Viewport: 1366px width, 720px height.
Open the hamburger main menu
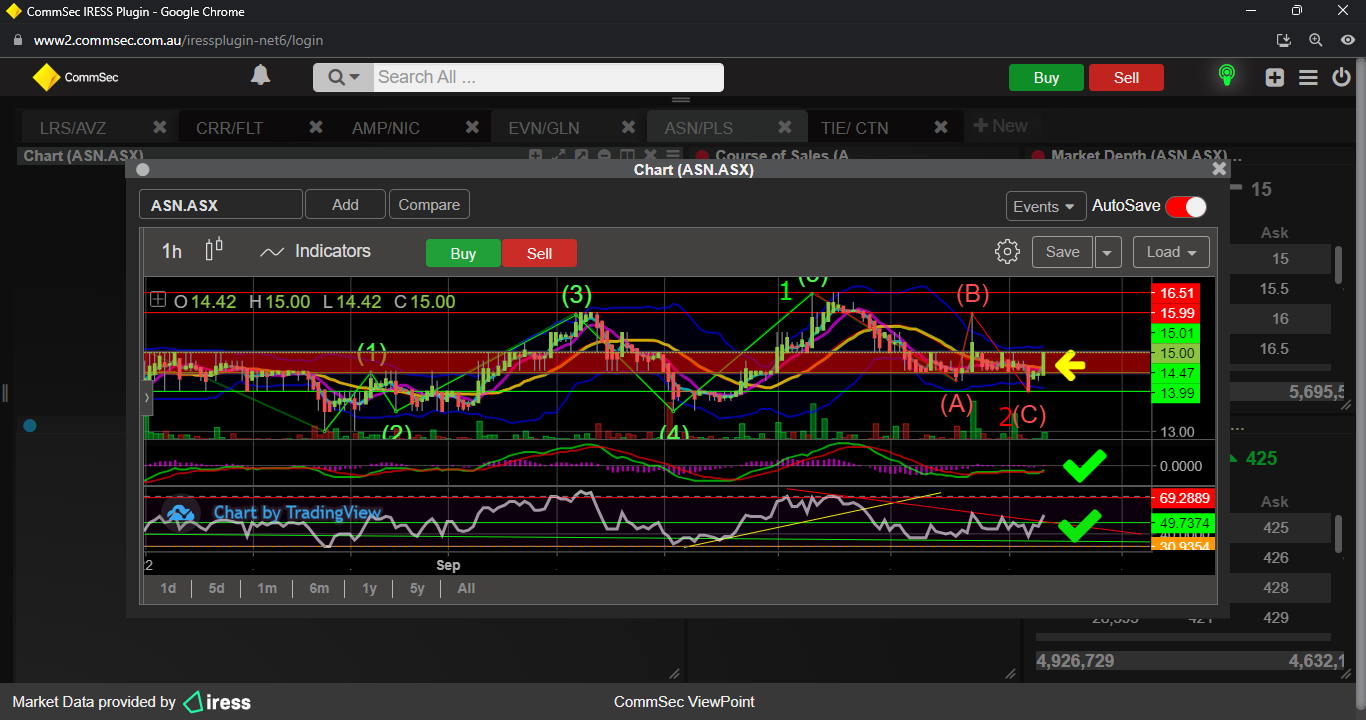(1308, 77)
